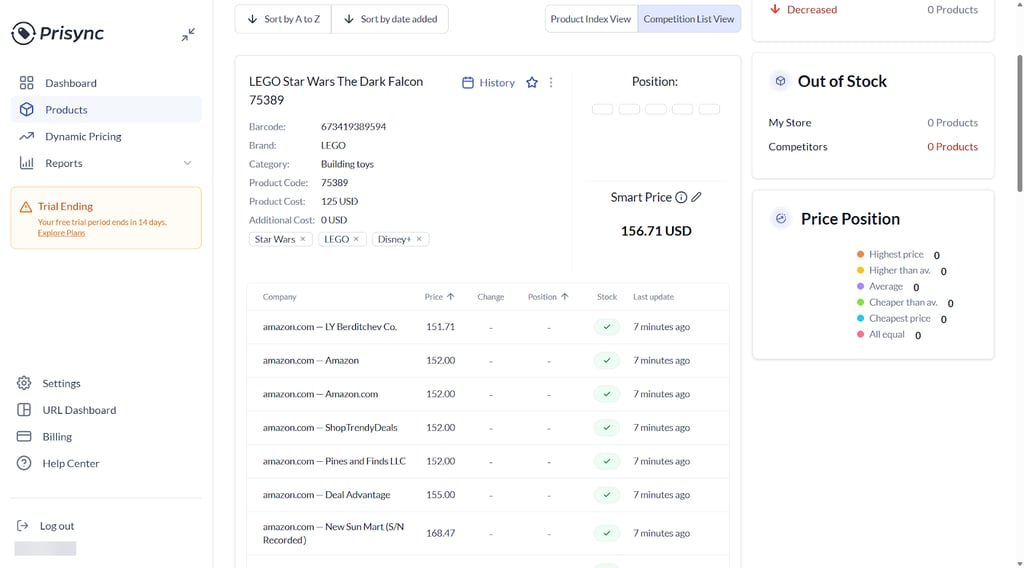
Task: Select Products in the sidebar
Action: [x=106, y=110]
